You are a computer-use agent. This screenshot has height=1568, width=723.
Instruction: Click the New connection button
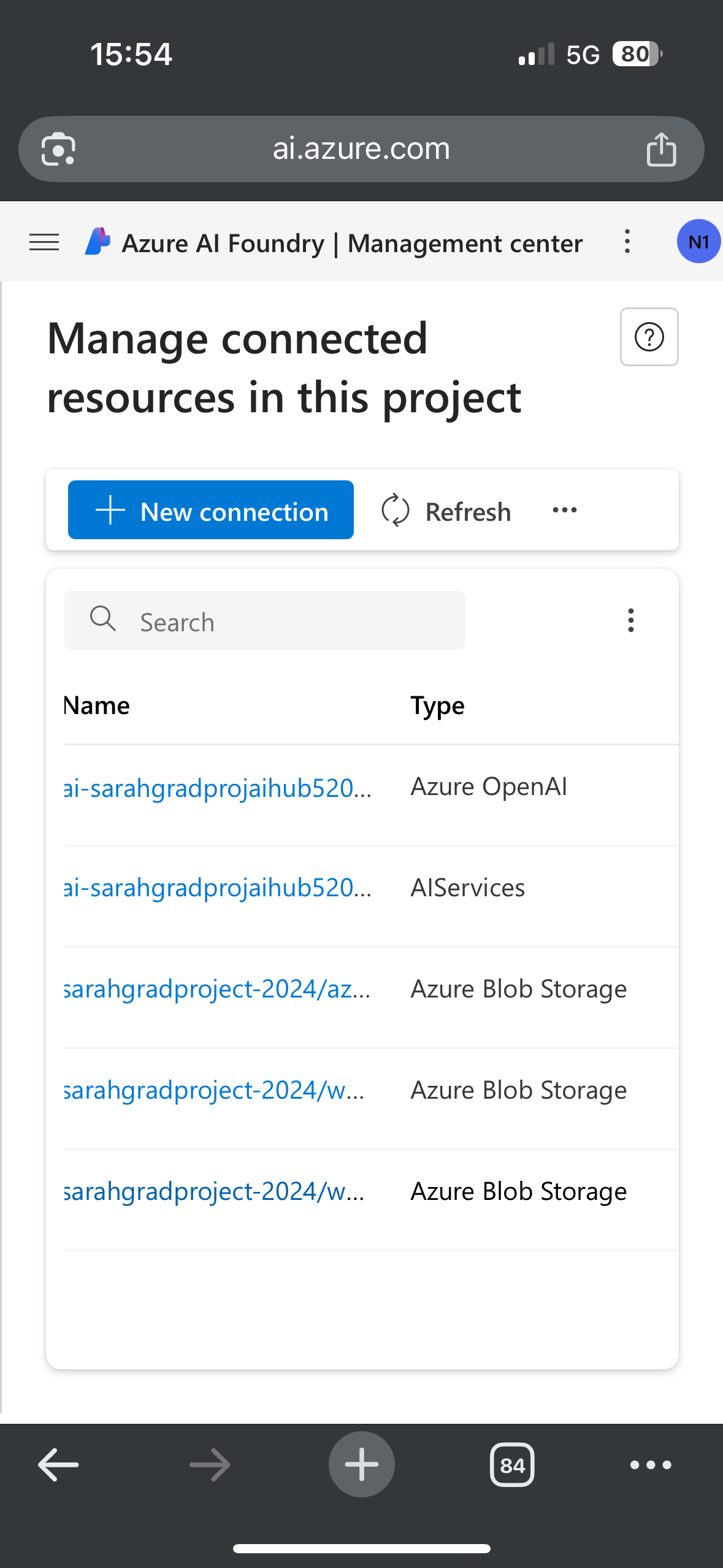tap(211, 510)
